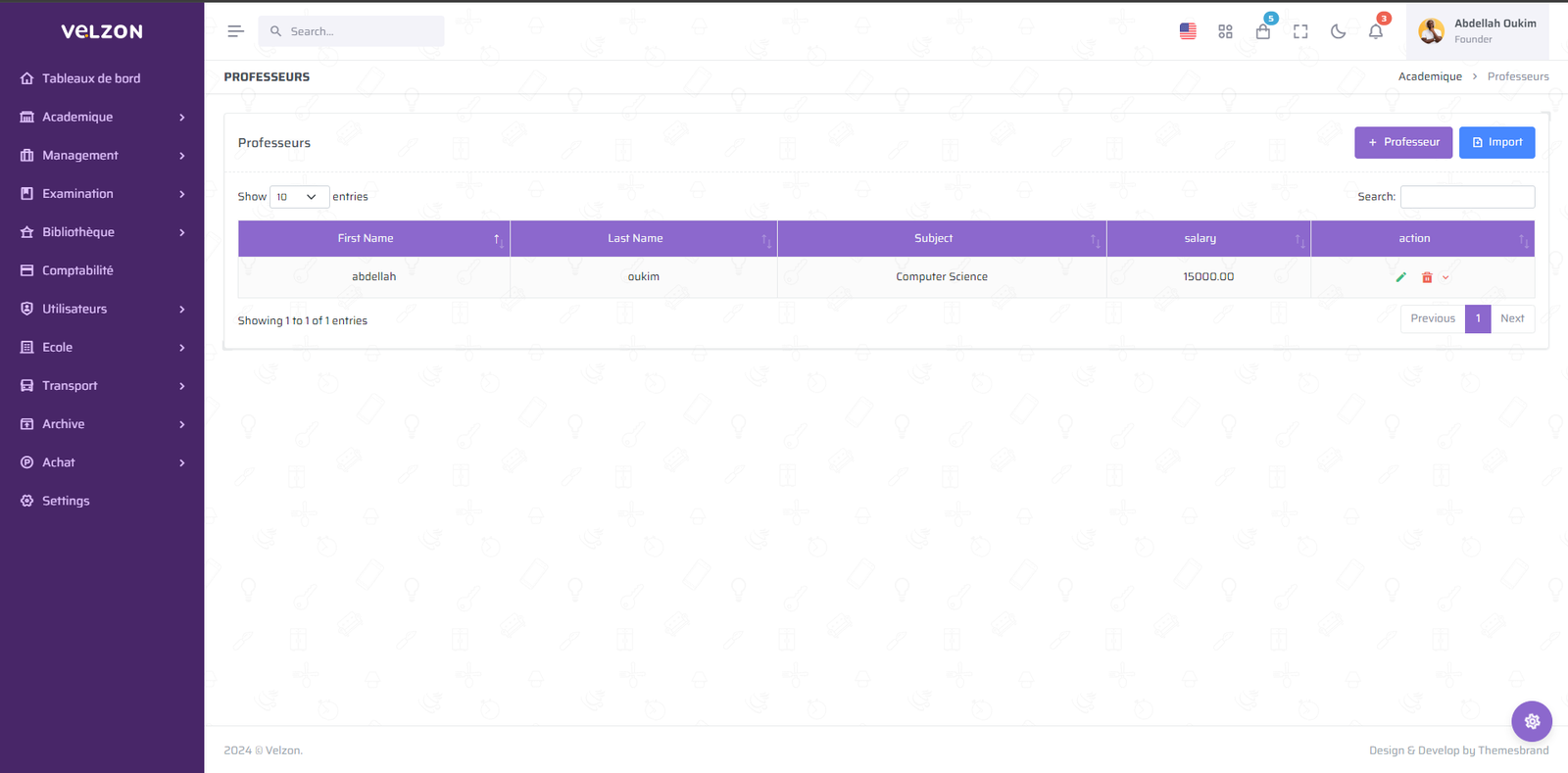Viewport: 1568px width, 773px height.
Task: Click the Next pagination button
Action: tap(1512, 318)
